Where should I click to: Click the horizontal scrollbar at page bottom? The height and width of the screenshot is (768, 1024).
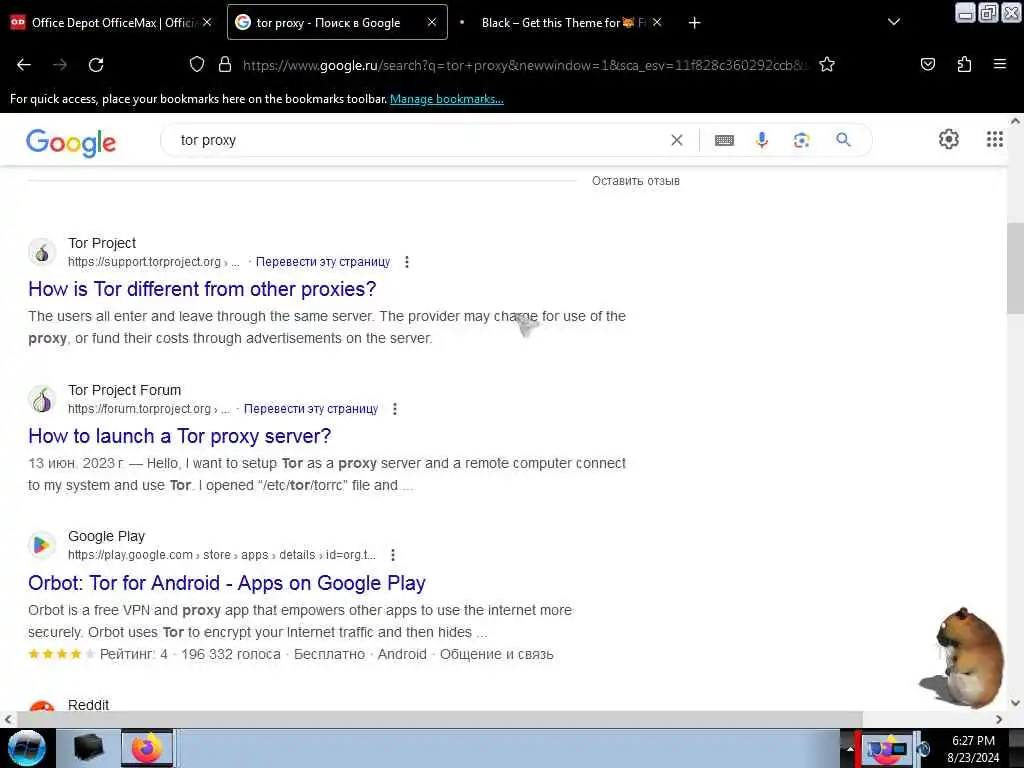[439, 719]
